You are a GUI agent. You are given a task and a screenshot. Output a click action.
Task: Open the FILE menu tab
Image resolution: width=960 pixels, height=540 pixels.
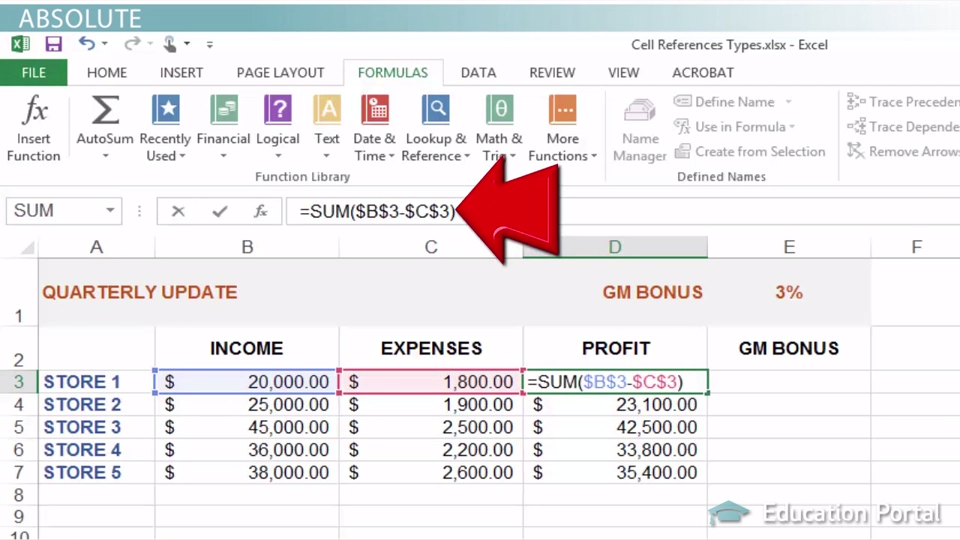pos(33,73)
